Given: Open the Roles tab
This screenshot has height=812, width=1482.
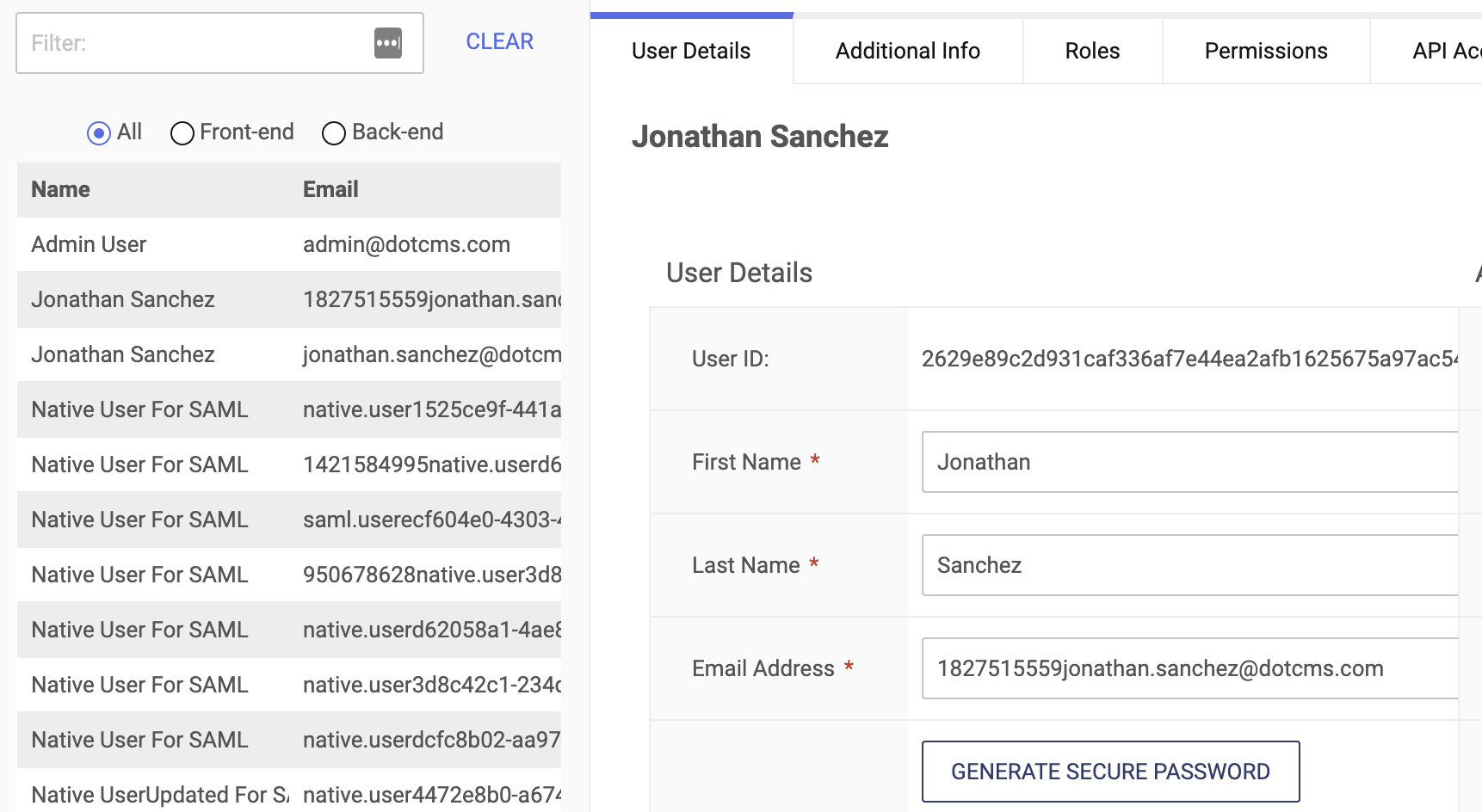Looking at the screenshot, I should 1092,51.
